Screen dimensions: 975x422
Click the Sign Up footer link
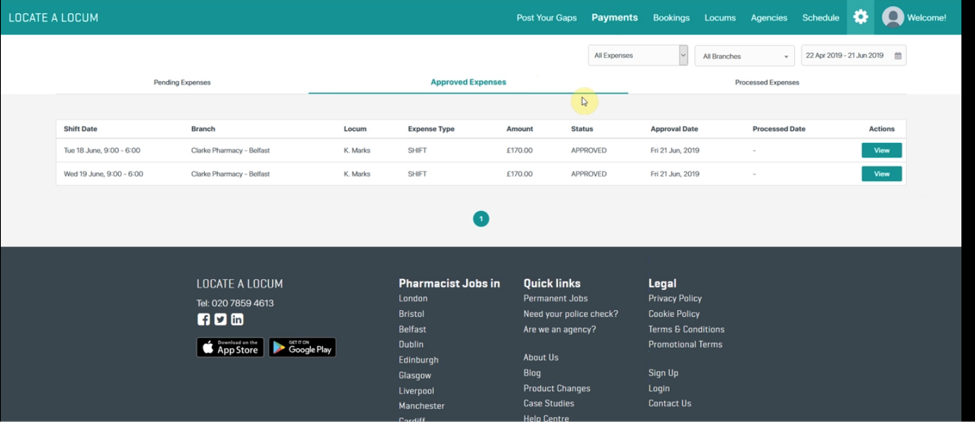click(x=663, y=373)
